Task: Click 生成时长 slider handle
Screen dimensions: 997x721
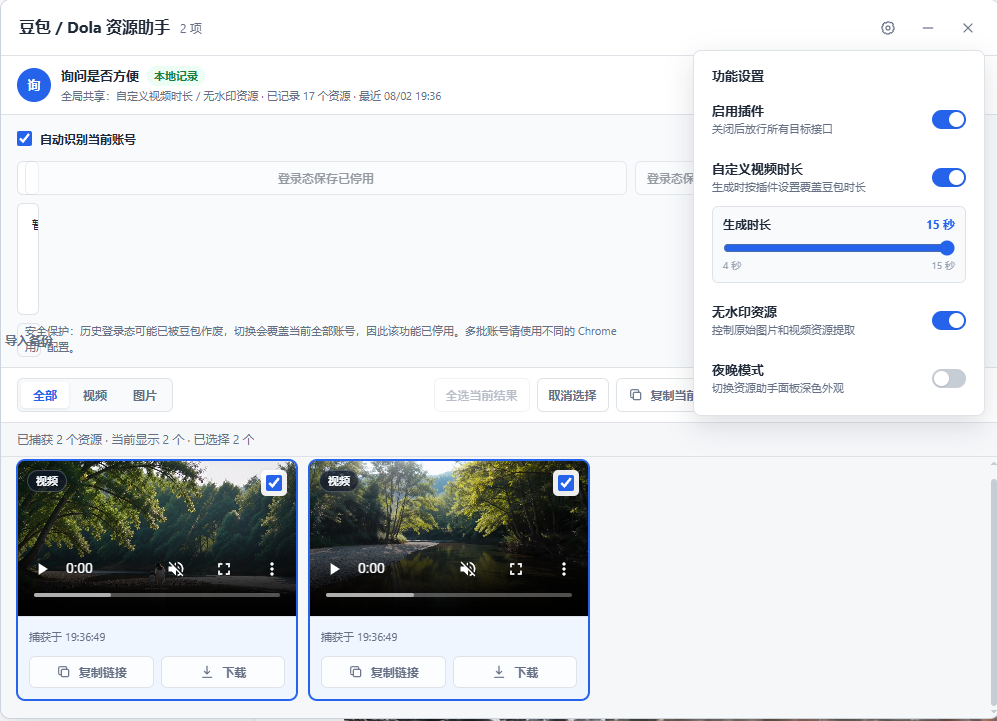Action: tap(947, 248)
